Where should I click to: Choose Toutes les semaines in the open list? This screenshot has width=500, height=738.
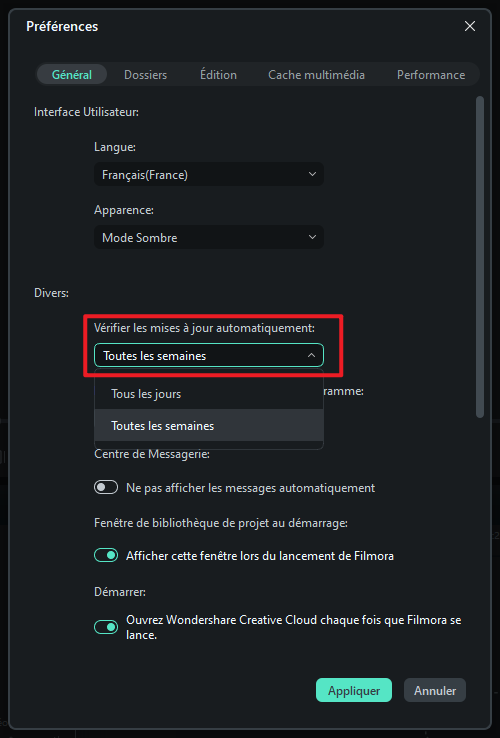pos(209,425)
